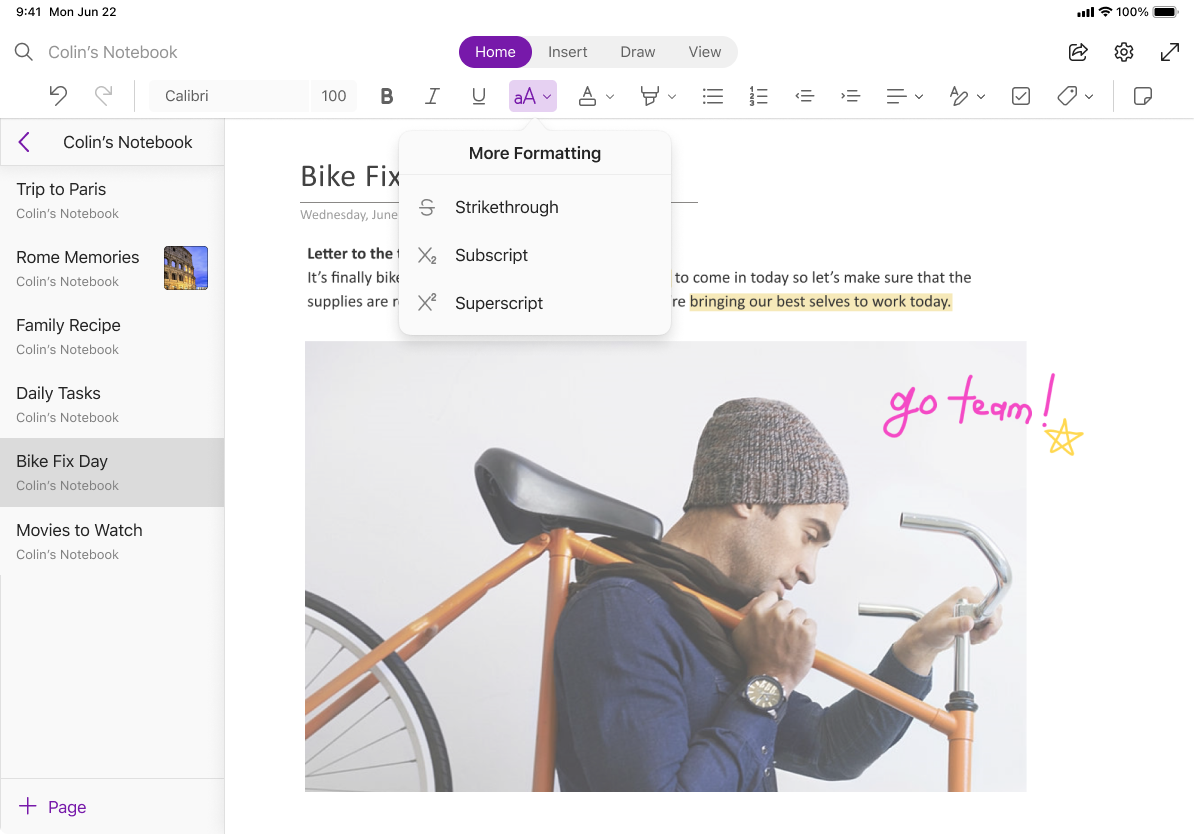Toggle bold formatting

pyautogui.click(x=386, y=95)
